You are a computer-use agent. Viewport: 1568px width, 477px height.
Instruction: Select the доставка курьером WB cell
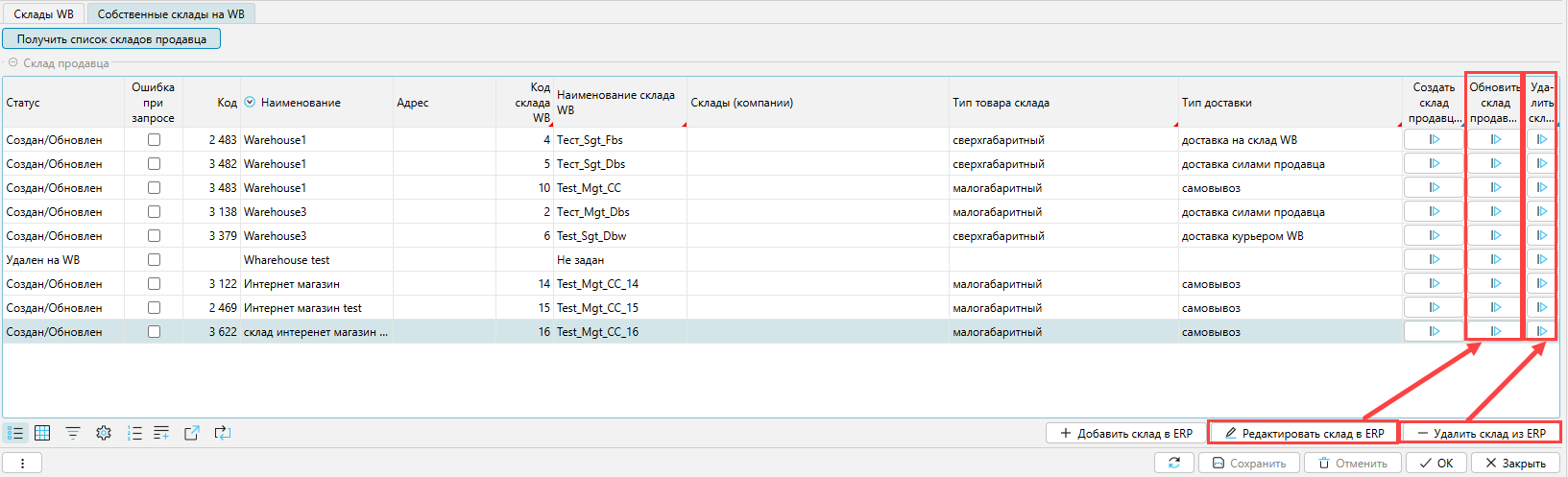pos(1290,235)
